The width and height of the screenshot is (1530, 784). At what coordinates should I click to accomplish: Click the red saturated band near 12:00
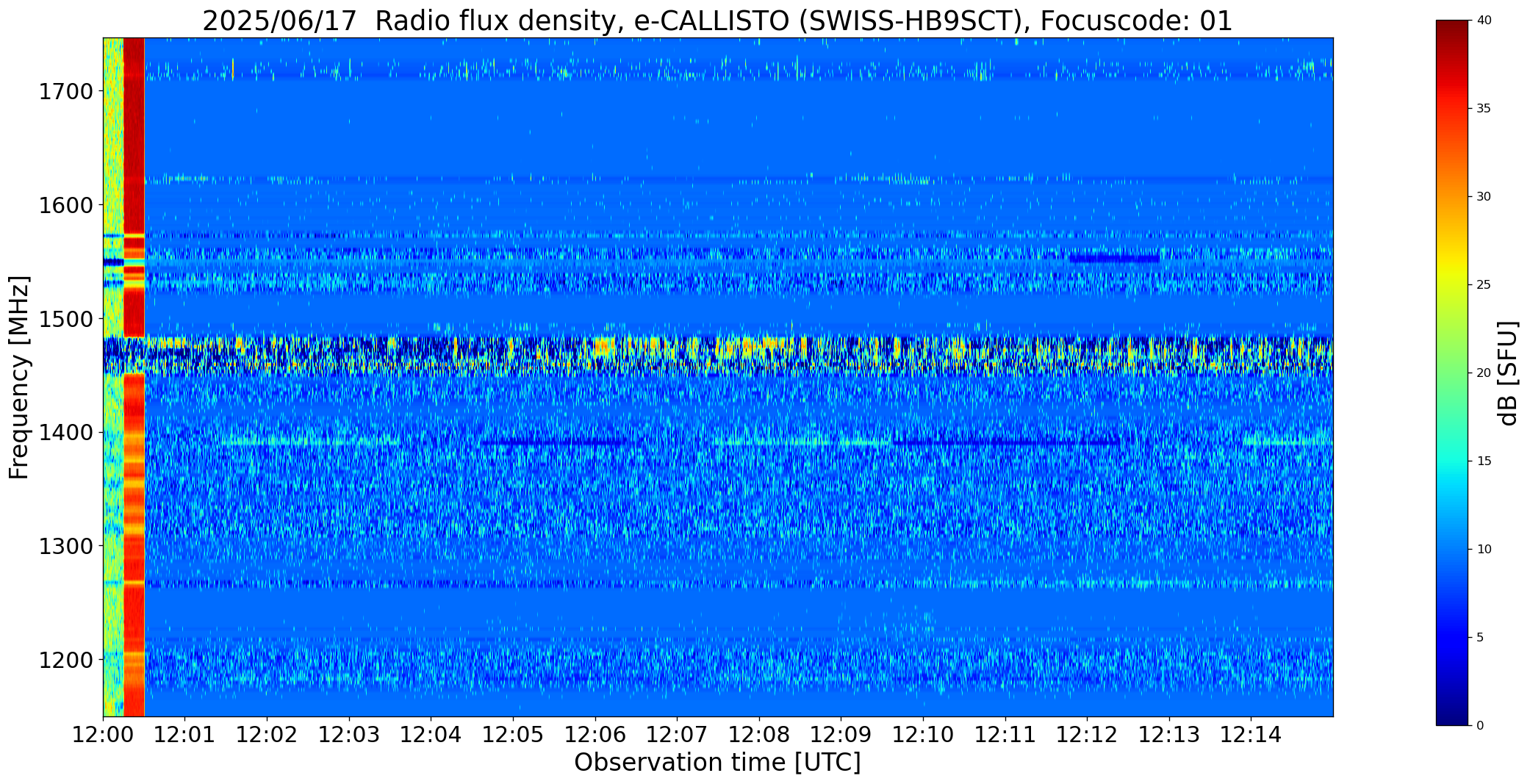coord(134,377)
